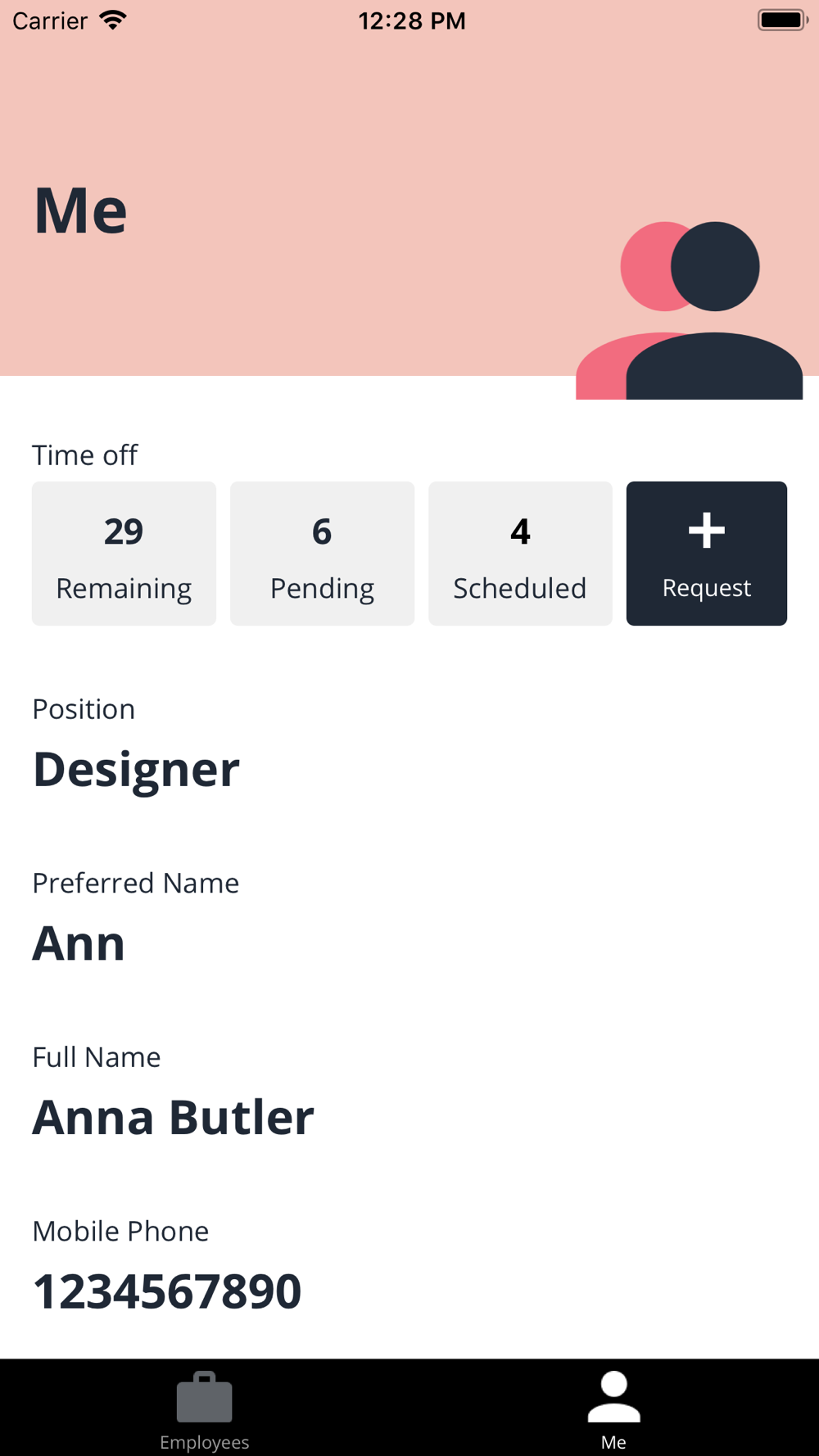Open the 29 Remaining time off tile
The width and height of the screenshot is (819, 1456).
[x=124, y=554]
